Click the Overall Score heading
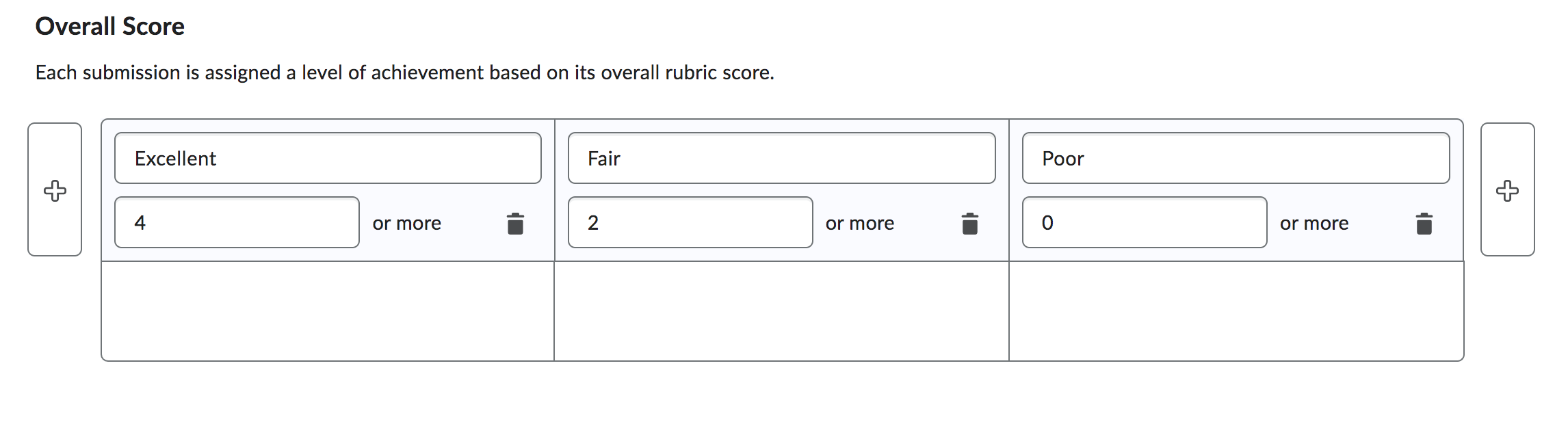 point(110,26)
